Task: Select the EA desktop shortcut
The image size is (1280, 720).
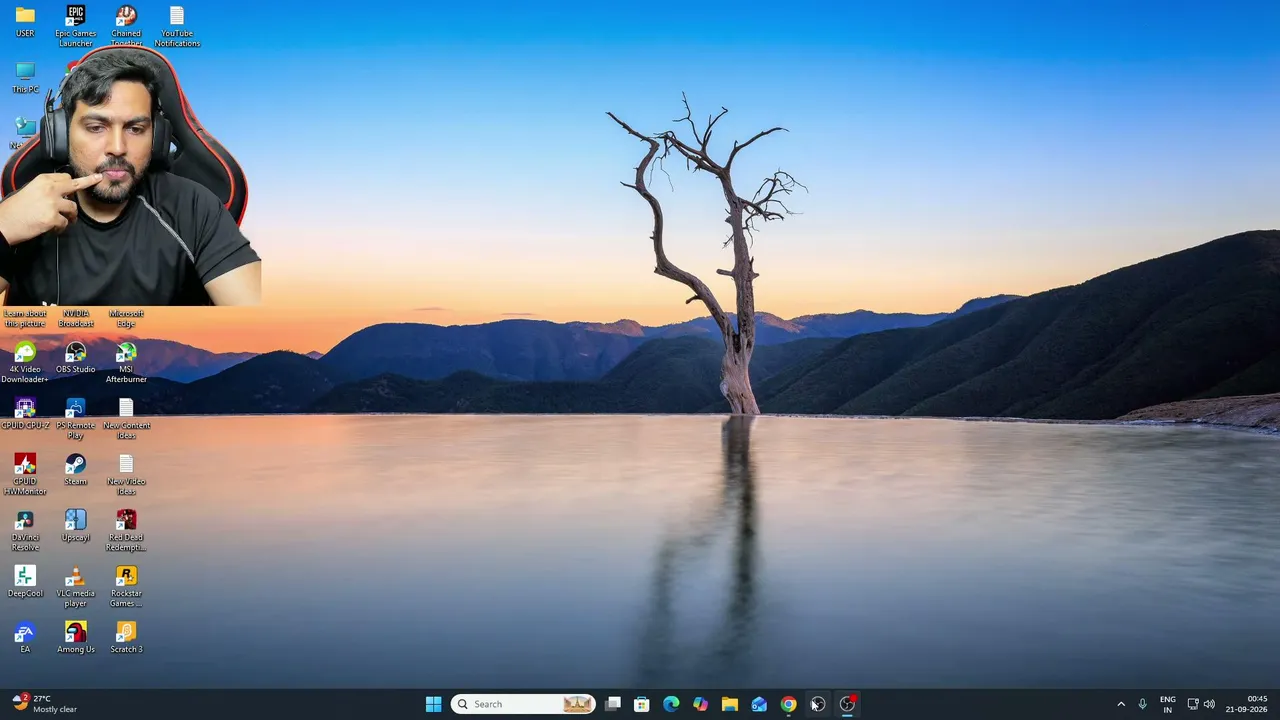Action: pyautogui.click(x=25, y=638)
